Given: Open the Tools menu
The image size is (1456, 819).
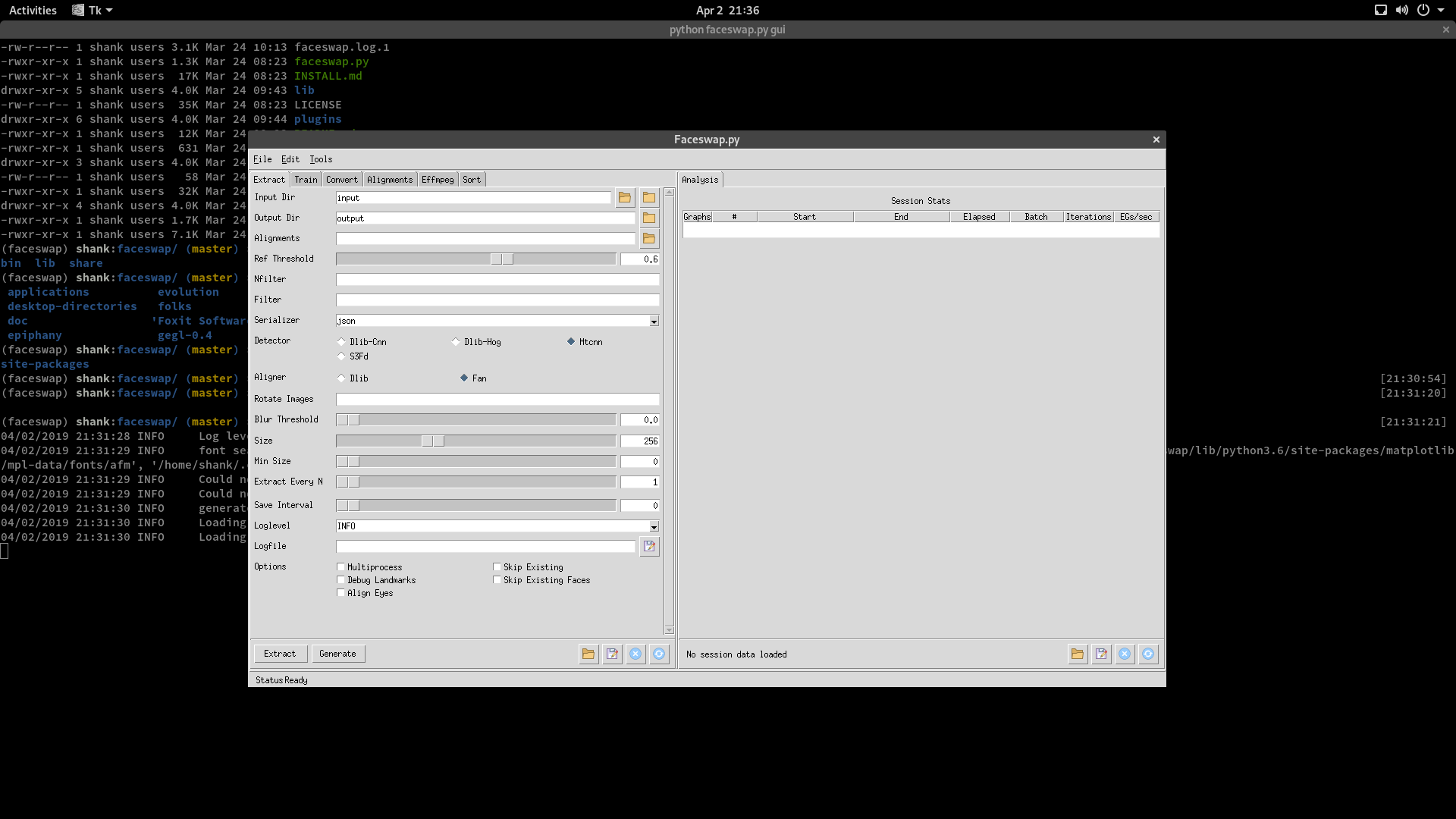Looking at the screenshot, I should click(x=321, y=159).
